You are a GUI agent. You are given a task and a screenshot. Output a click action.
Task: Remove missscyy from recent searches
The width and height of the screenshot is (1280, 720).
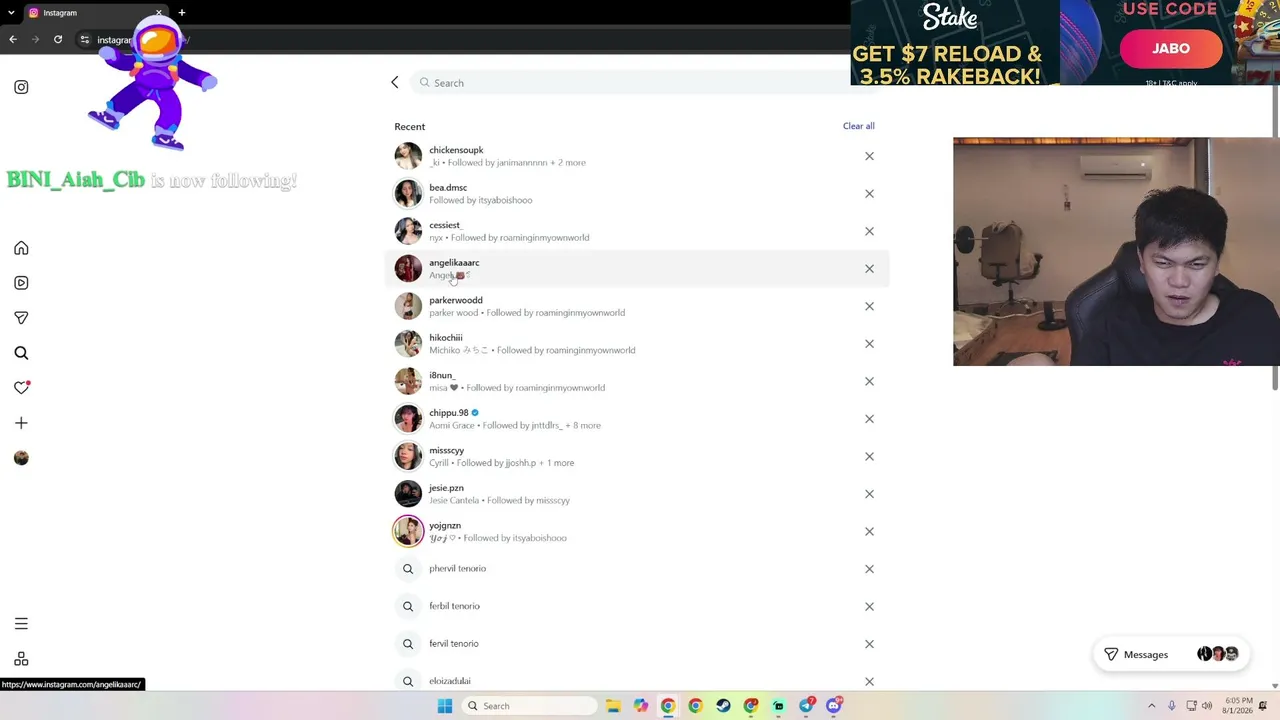(869, 456)
